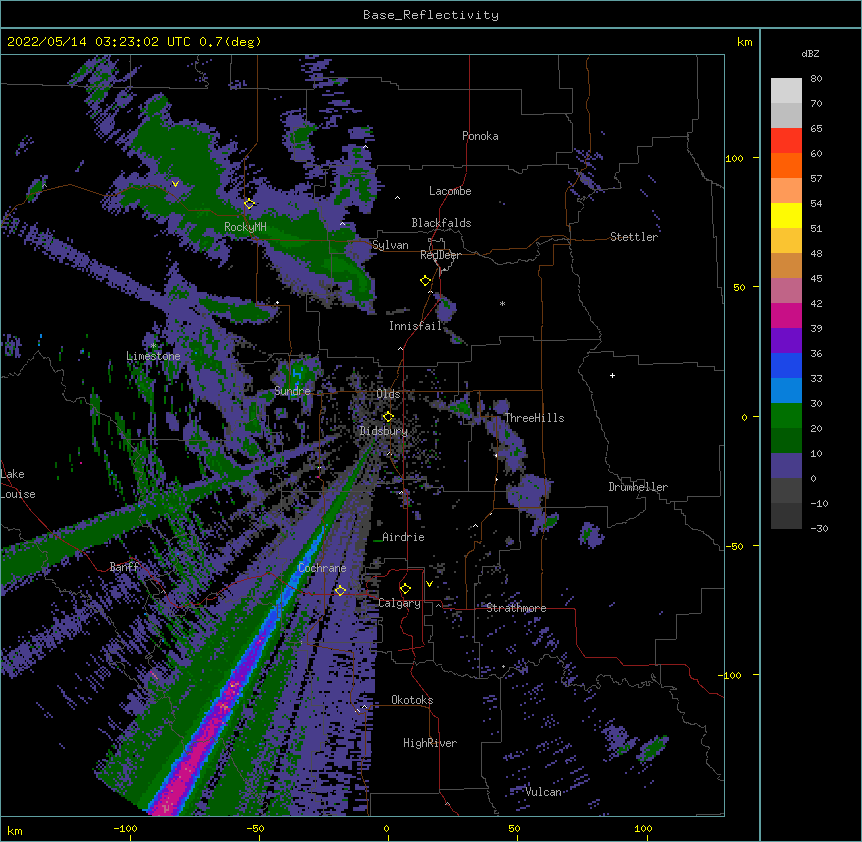Click the Strathmore town label
This screenshot has height=842, width=862.
click(516, 608)
